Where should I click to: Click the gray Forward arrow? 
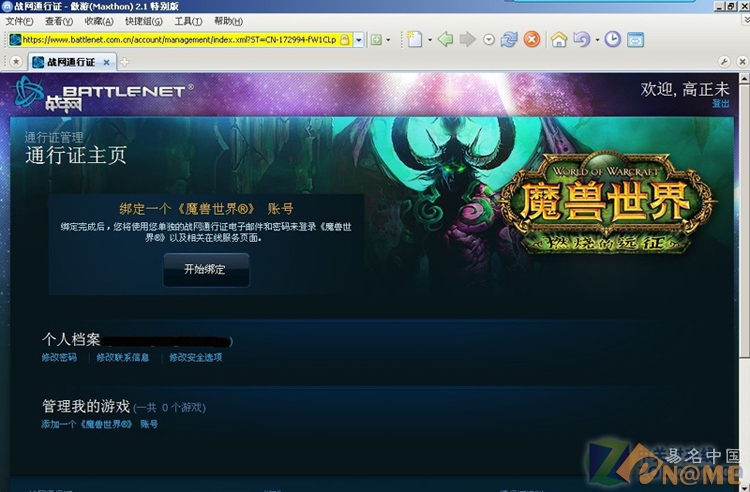(467, 39)
